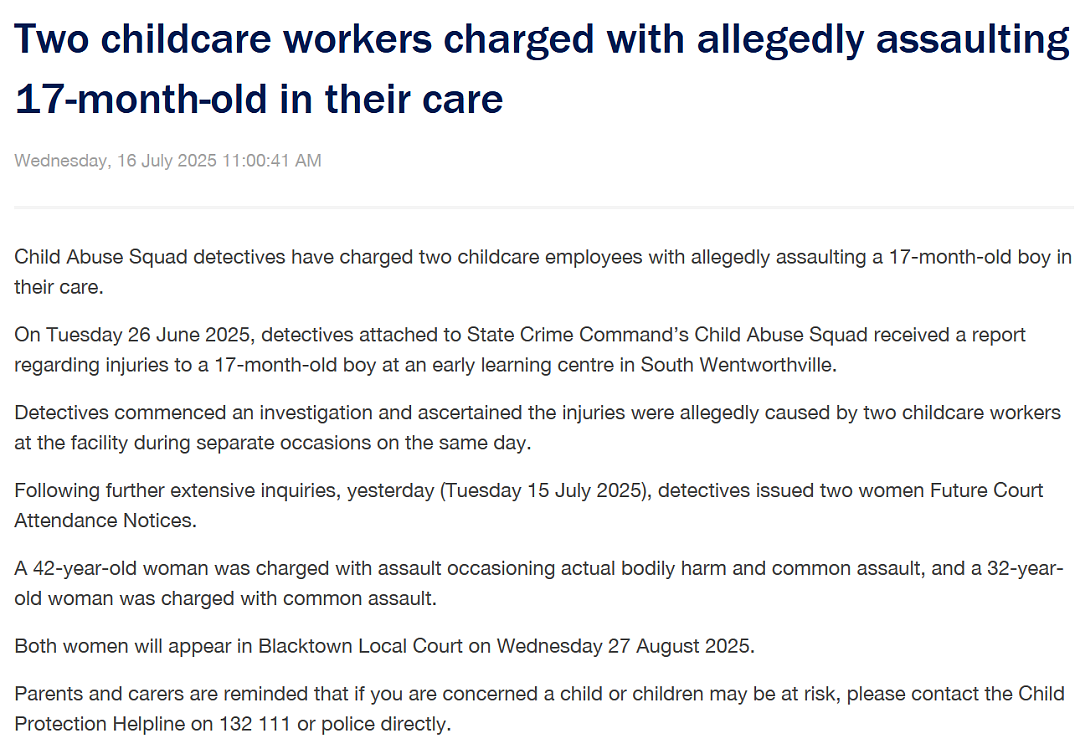Click the article headline about childcare workers
This screenshot has width=1080, height=754.
[541, 69]
